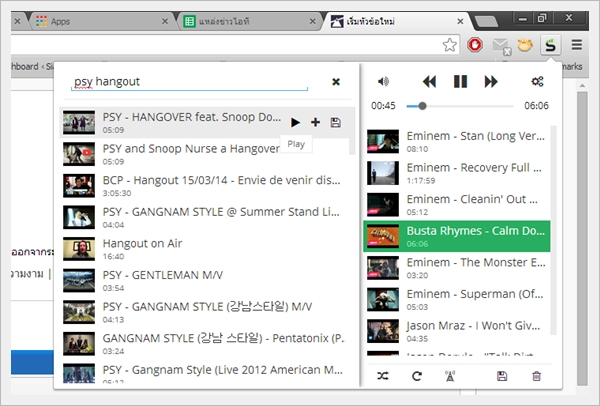
Task: Close the เริ่มหัวข้อใหม่ tab
Action: click(x=460, y=21)
